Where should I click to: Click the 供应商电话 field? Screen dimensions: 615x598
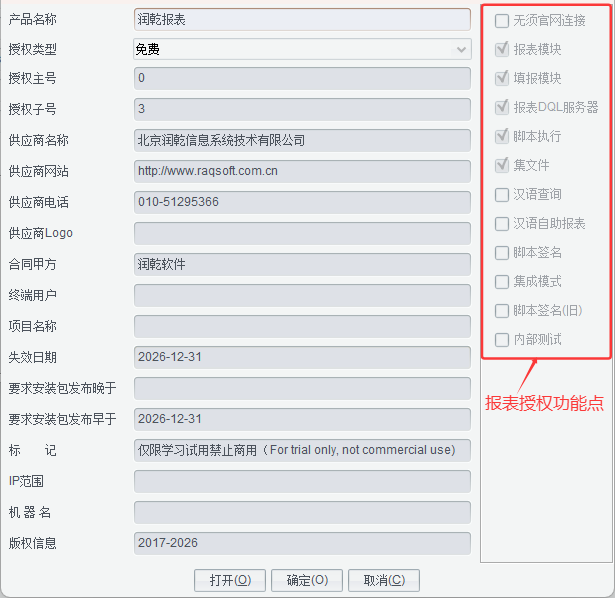coord(301,202)
